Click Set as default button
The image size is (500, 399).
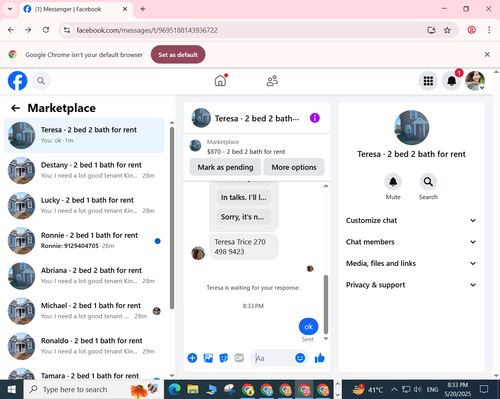(x=178, y=55)
